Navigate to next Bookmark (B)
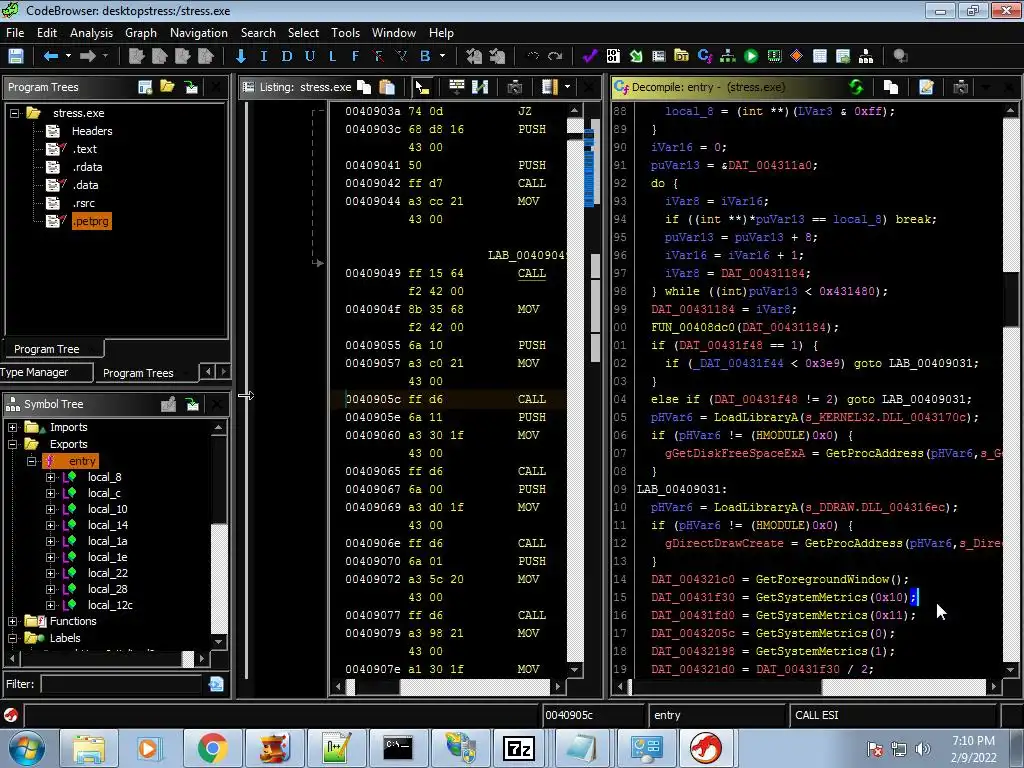Viewport: 1024px width, 768px height. [x=425, y=56]
